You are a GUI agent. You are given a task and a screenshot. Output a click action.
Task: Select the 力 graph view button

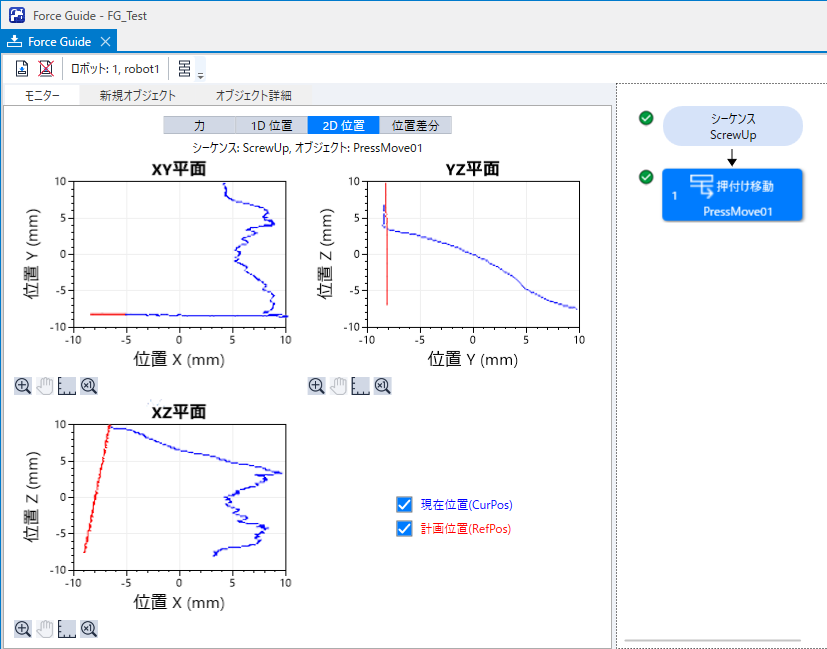[199, 125]
